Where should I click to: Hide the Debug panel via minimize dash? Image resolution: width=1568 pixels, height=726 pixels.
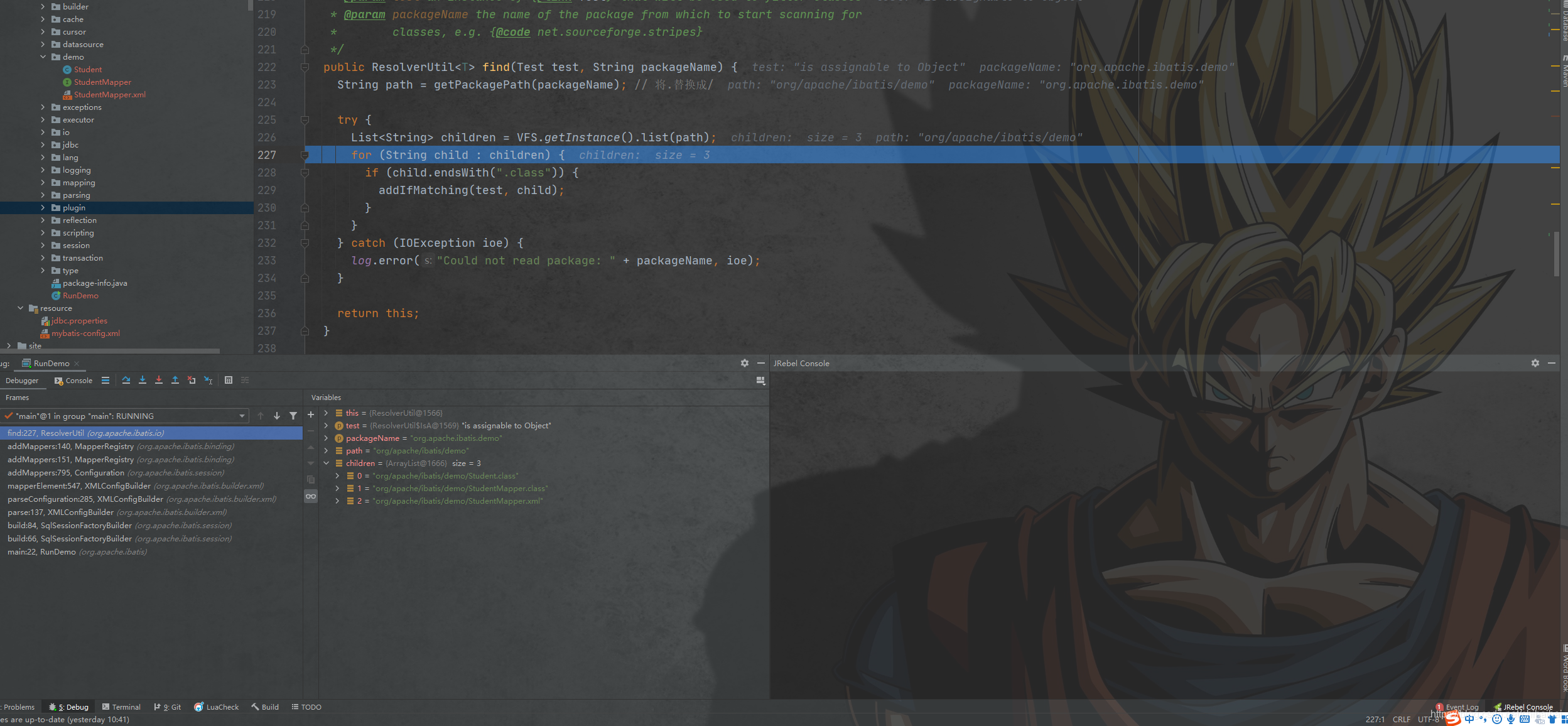pyautogui.click(x=761, y=363)
